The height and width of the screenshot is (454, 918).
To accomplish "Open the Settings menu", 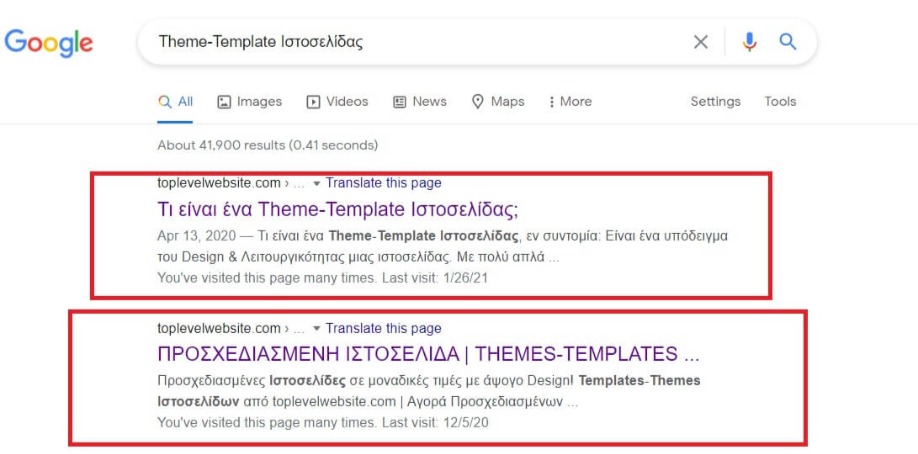I will click(x=715, y=101).
